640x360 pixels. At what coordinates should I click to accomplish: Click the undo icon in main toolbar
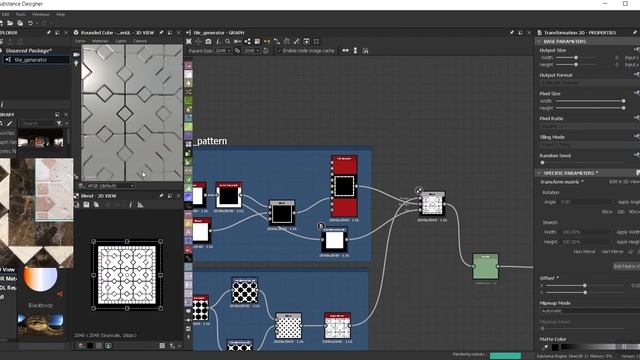tap(30, 23)
